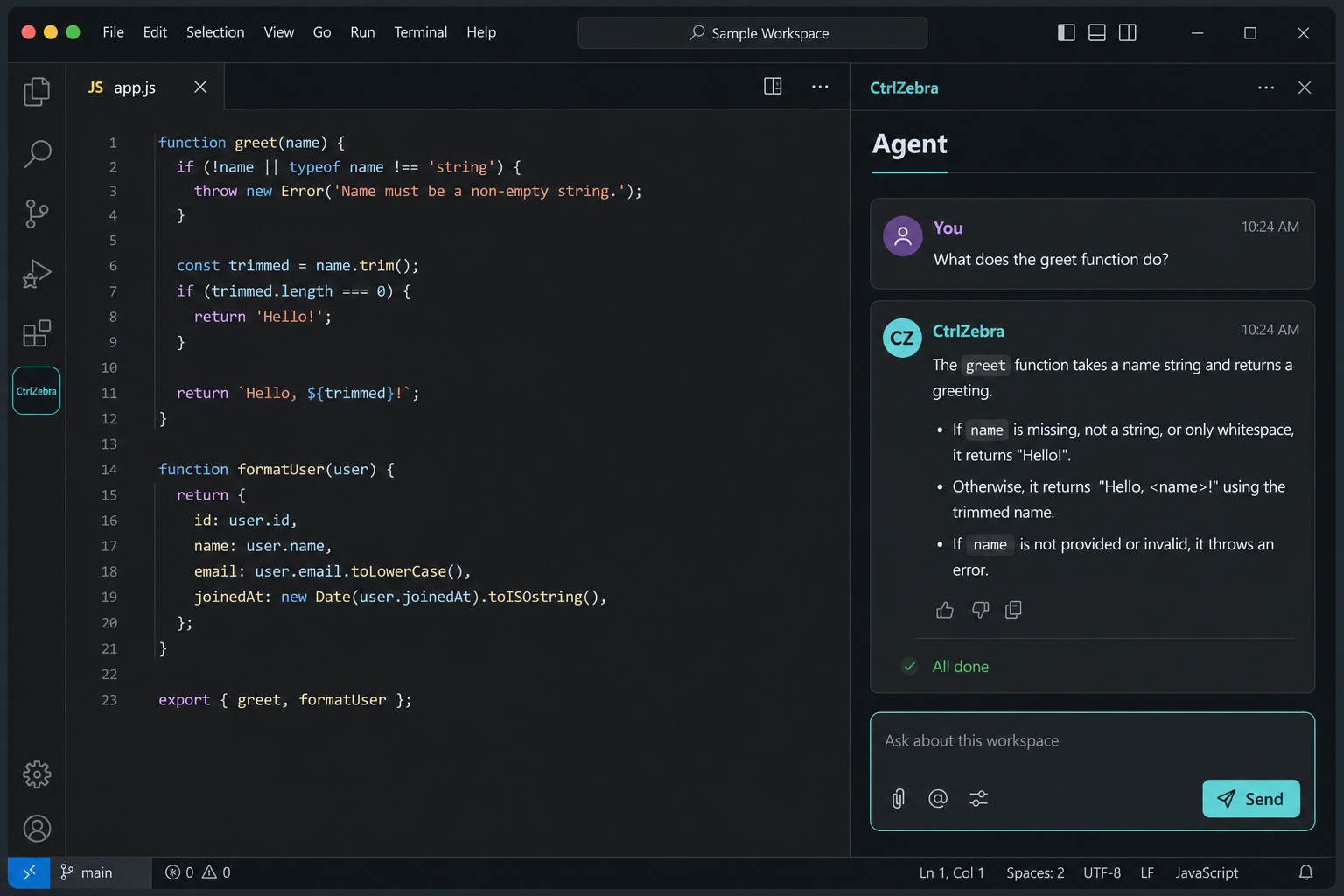Send the chat message
The width and height of the screenshot is (1344, 896).
pyautogui.click(x=1251, y=798)
